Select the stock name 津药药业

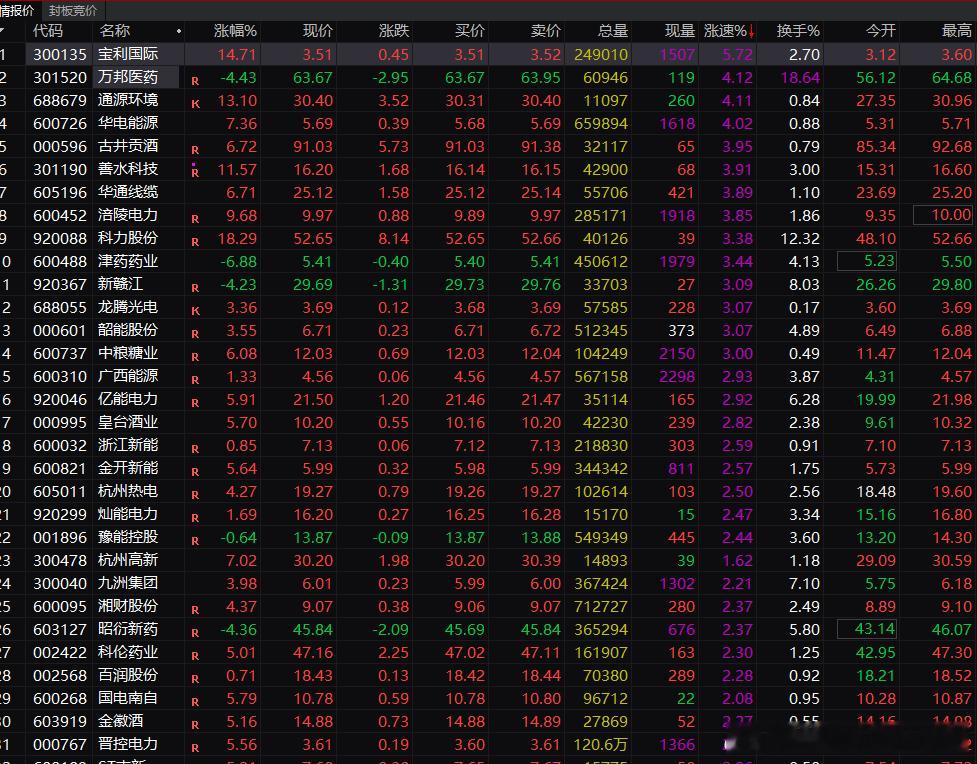(128, 261)
